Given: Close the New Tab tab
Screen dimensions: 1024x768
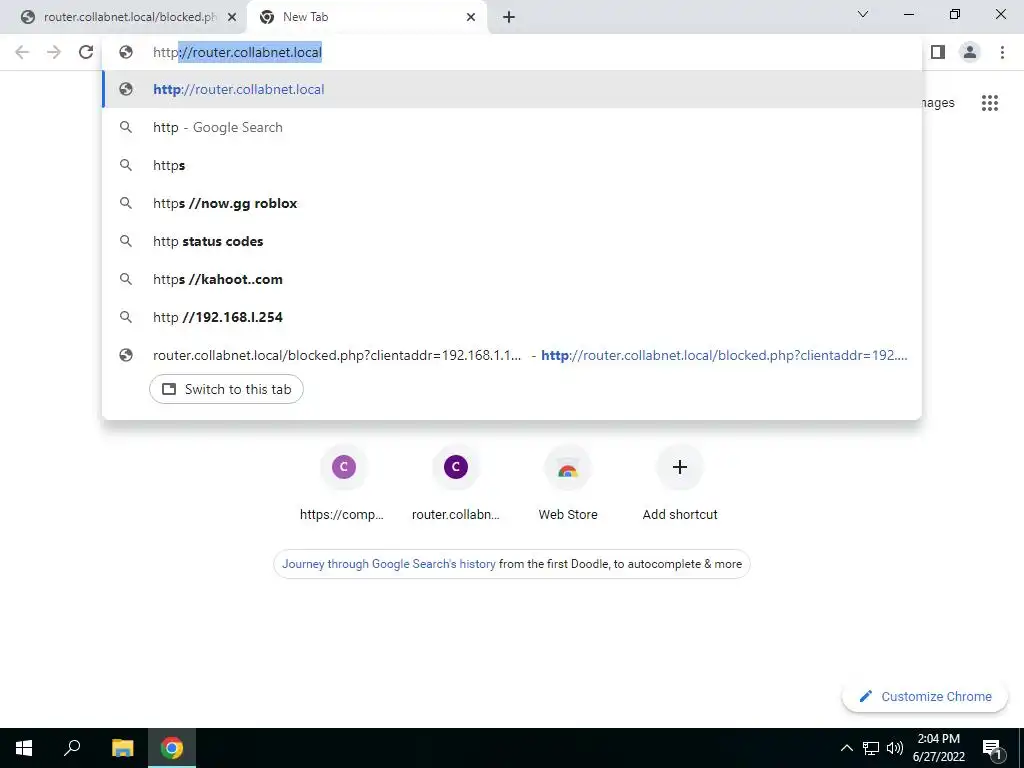Looking at the screenshot, I should coord(470,18).
